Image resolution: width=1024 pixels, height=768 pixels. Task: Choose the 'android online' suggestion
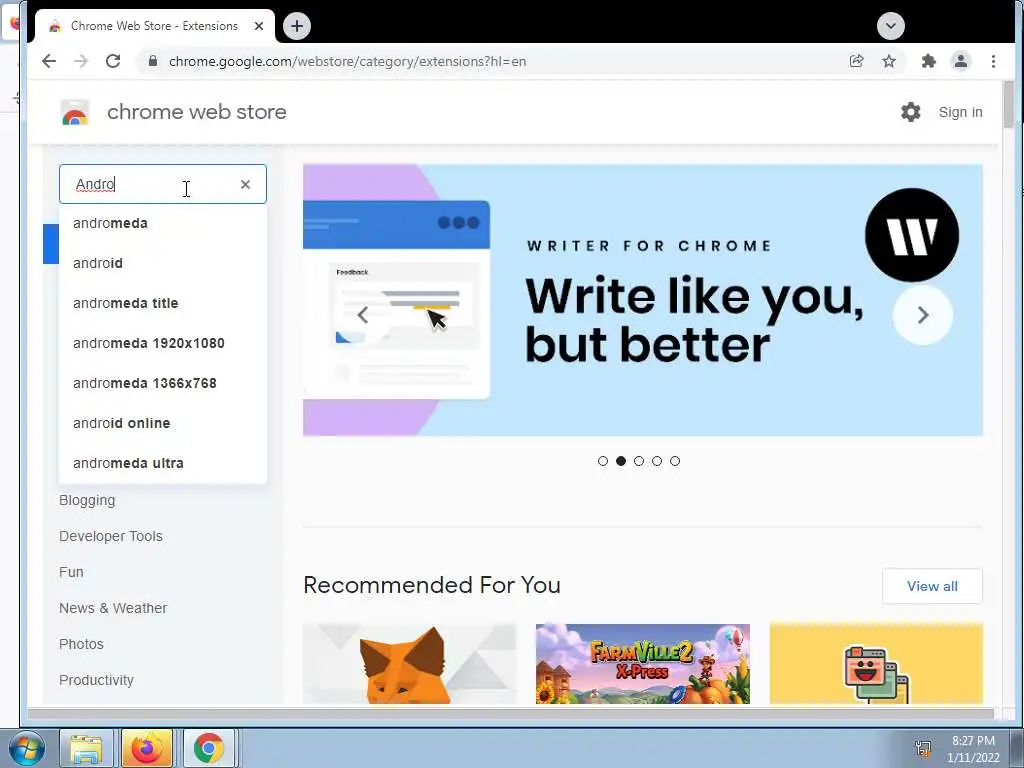163,423
